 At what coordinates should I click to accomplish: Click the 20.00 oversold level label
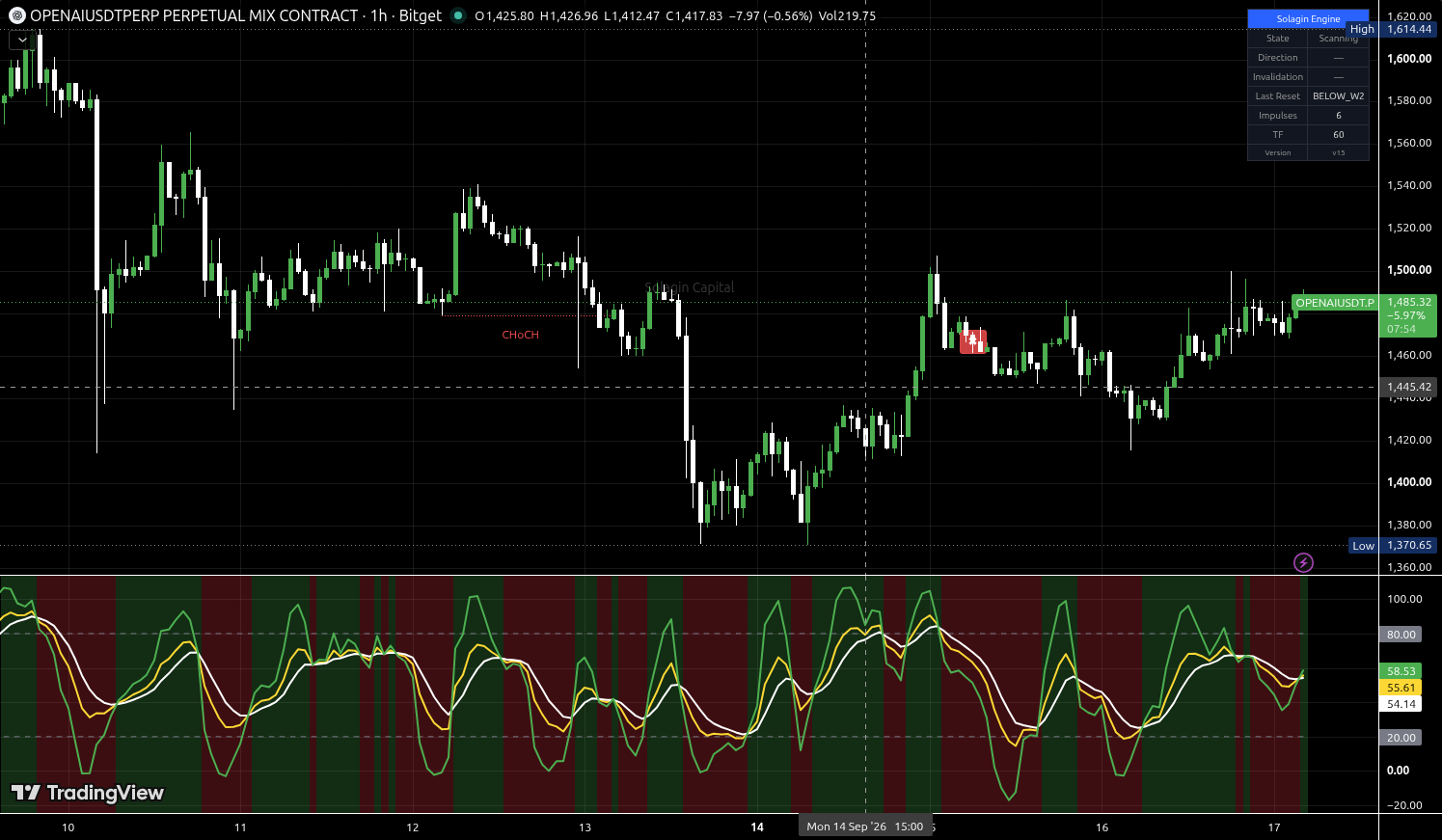(1401, 738)
